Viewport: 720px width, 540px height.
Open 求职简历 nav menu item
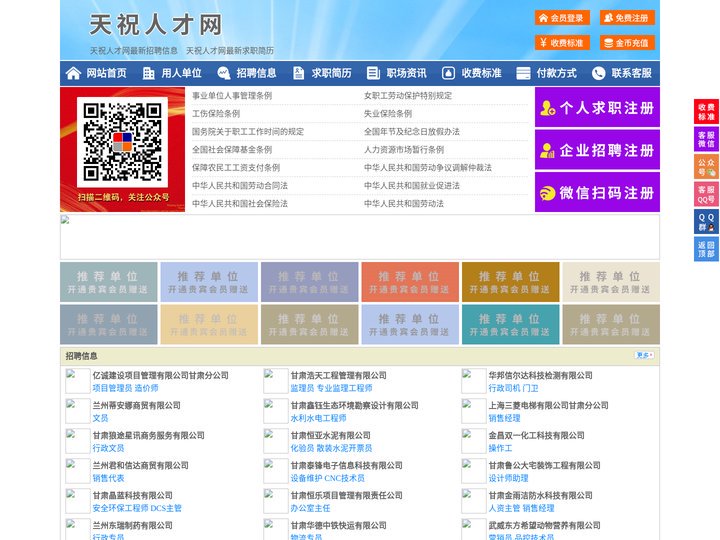[332, 73]
